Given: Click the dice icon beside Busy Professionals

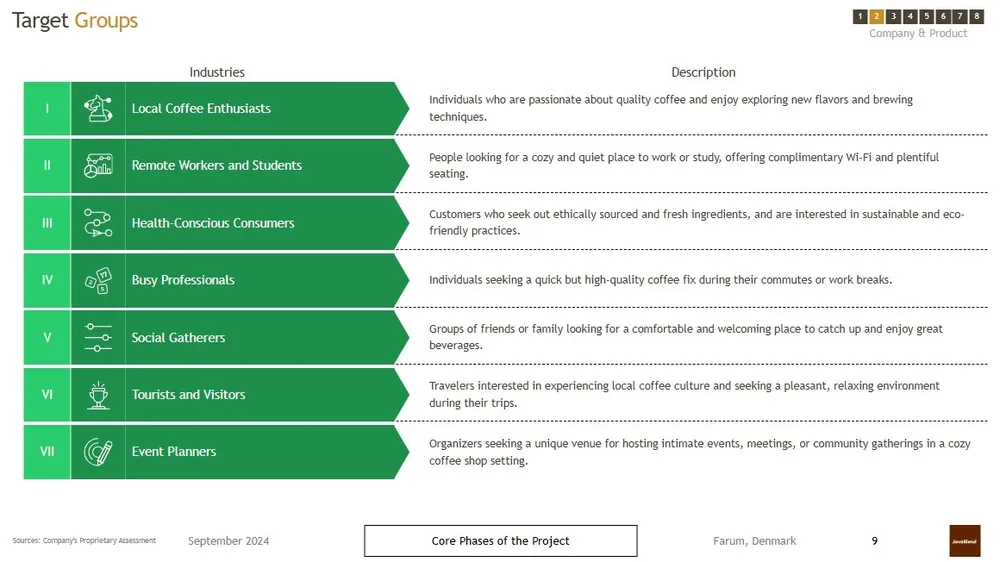Looking at the screenshot, I should point(98,280).
